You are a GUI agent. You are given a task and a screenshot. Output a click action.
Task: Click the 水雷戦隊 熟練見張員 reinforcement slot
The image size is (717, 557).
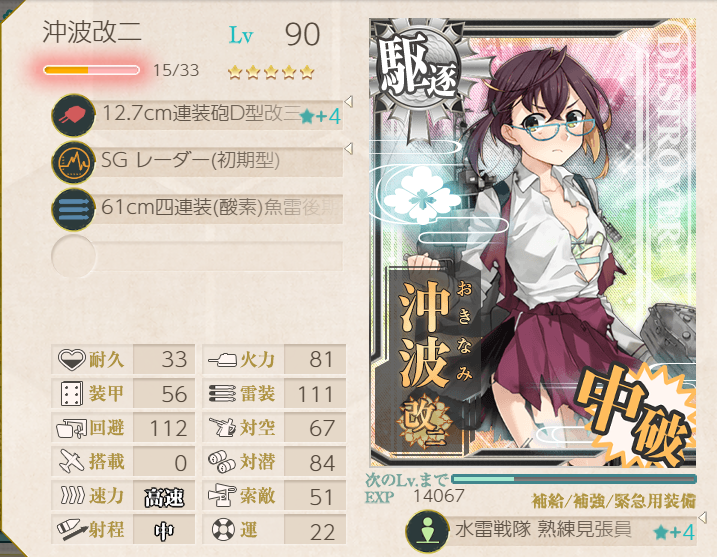point(551,532)
